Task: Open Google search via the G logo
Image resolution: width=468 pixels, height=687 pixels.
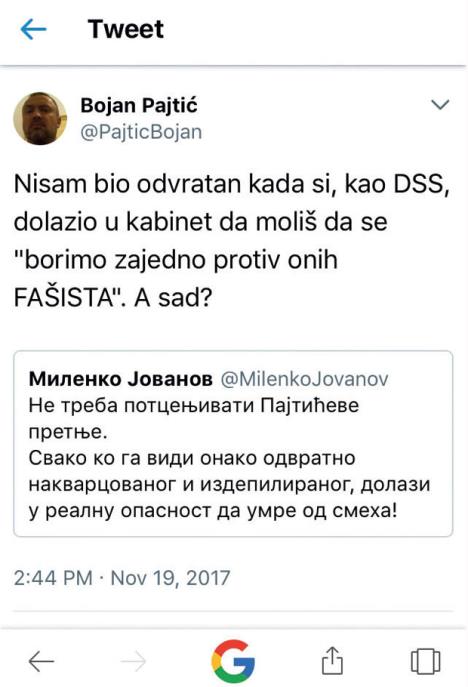Action: 233,661
